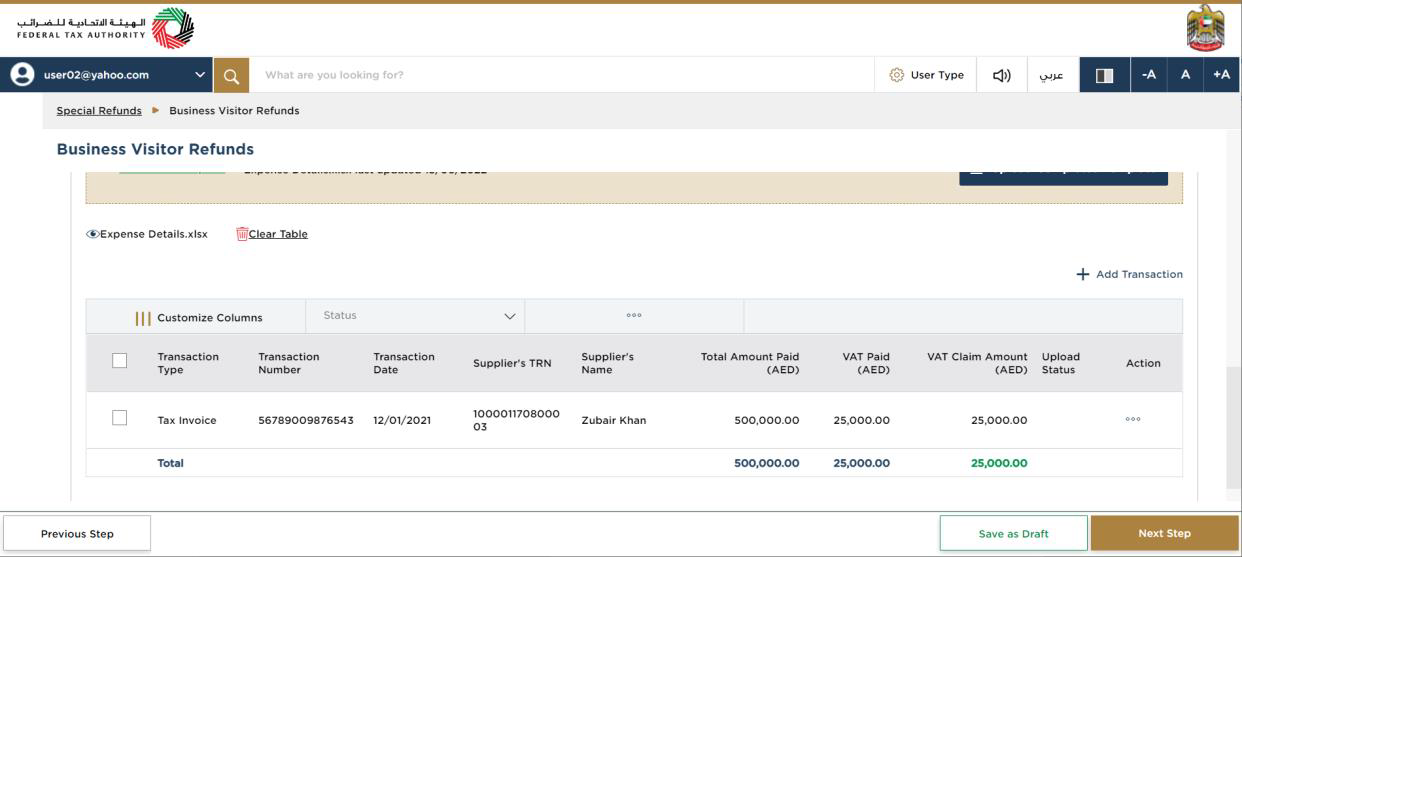1414x801 pixels.
Task: Click the Transaction Date column header
Action: (x=404, y=363)
